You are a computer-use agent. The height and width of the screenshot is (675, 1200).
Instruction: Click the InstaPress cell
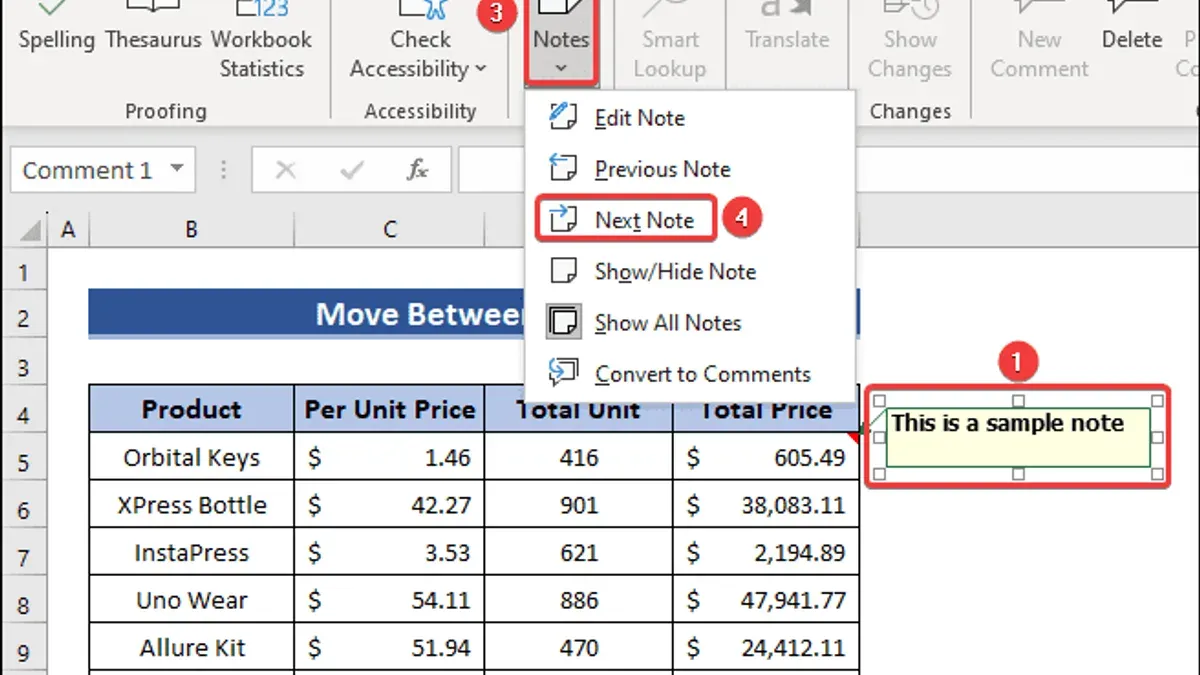click(191, 552)
